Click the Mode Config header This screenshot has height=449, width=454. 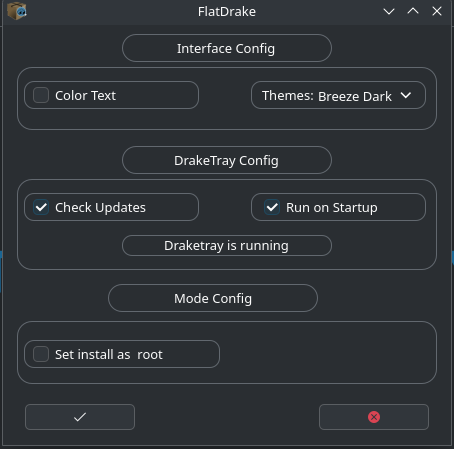213,298
